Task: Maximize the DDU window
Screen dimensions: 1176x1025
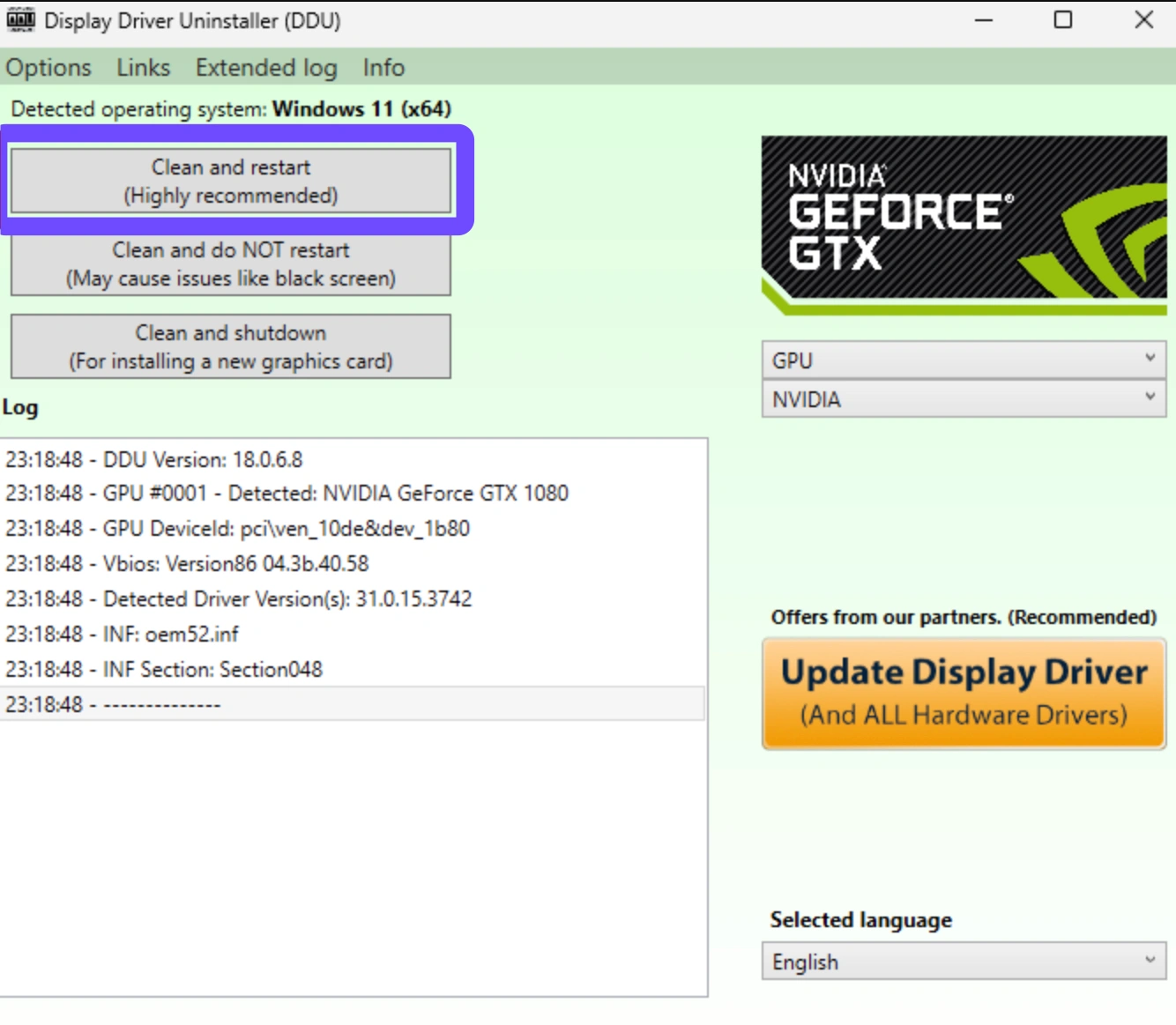Action: point(1063,19)
